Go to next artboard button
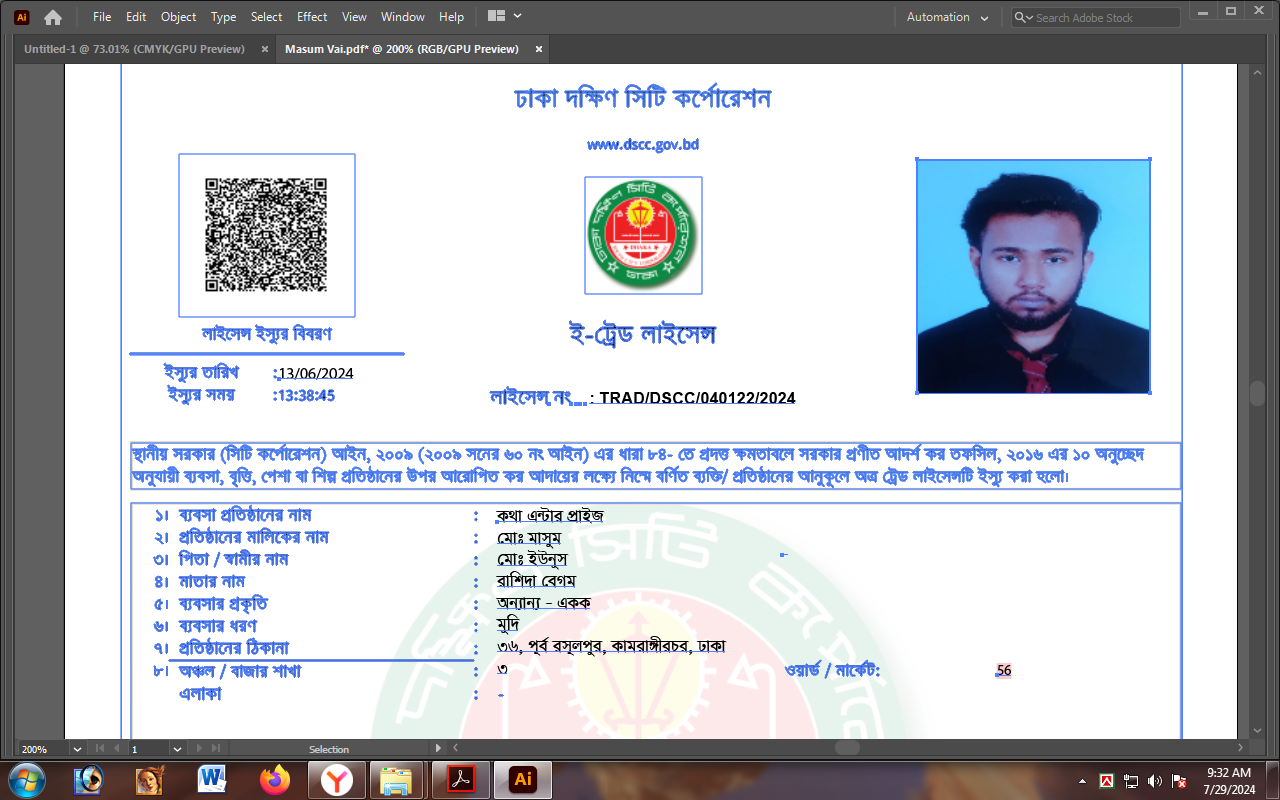Viewport: 1280px width, 800px height. [199, 748]
